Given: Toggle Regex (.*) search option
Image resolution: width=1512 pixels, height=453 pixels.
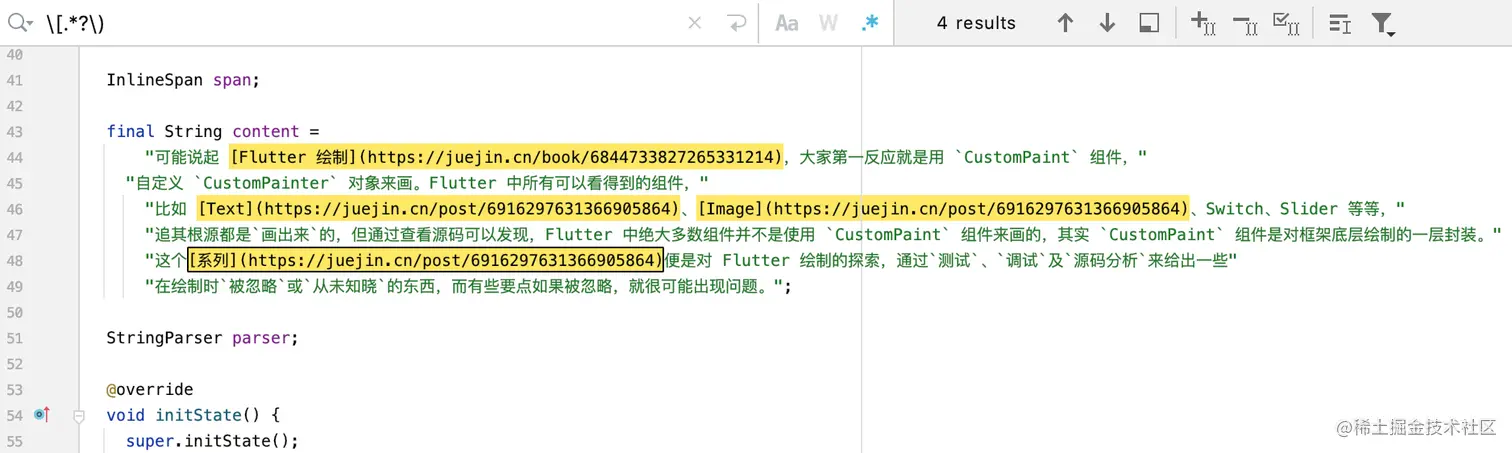Looking at the screenshot, I should (870, 23).
